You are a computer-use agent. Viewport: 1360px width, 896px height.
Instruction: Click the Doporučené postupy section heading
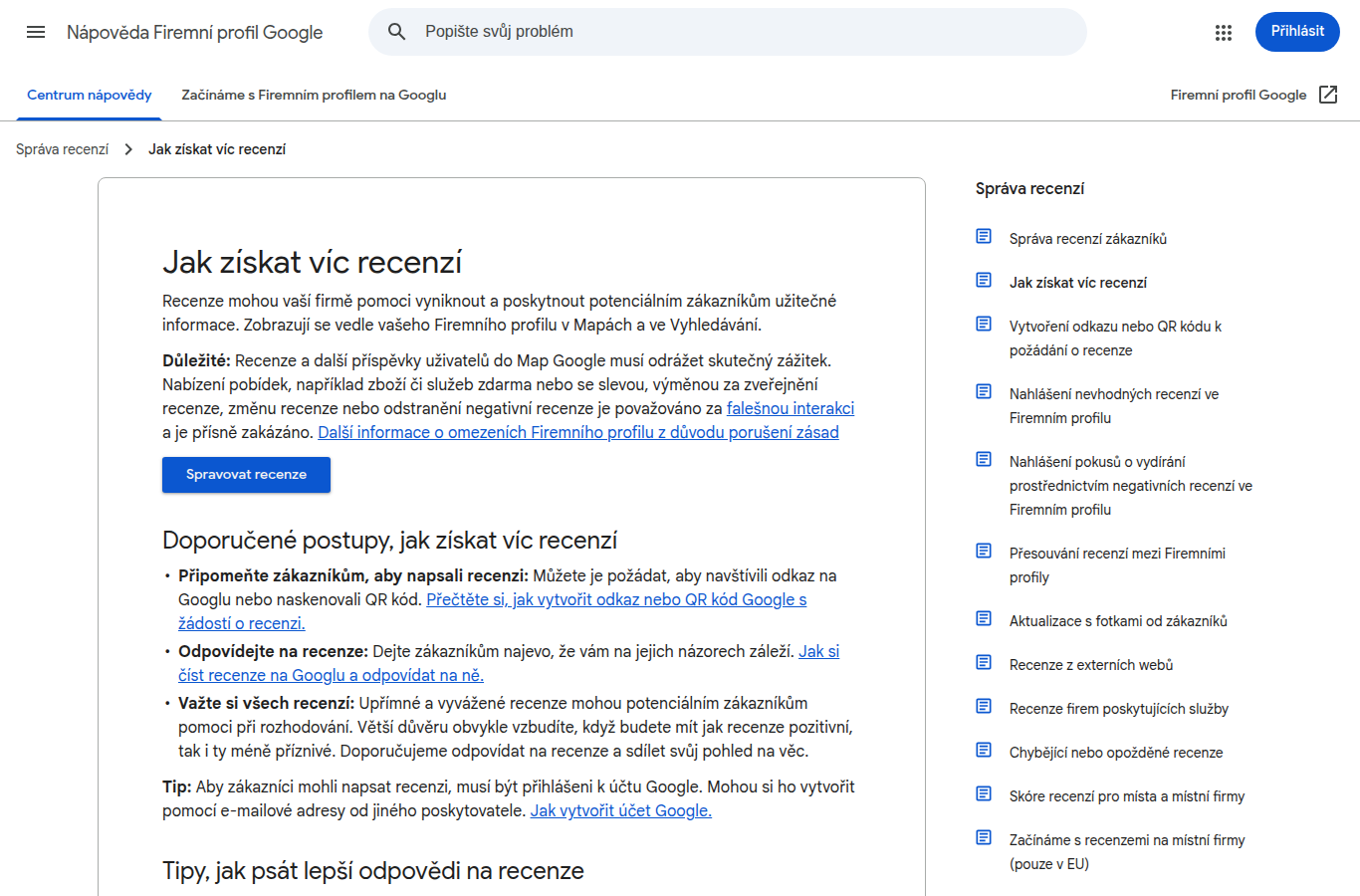389,541
